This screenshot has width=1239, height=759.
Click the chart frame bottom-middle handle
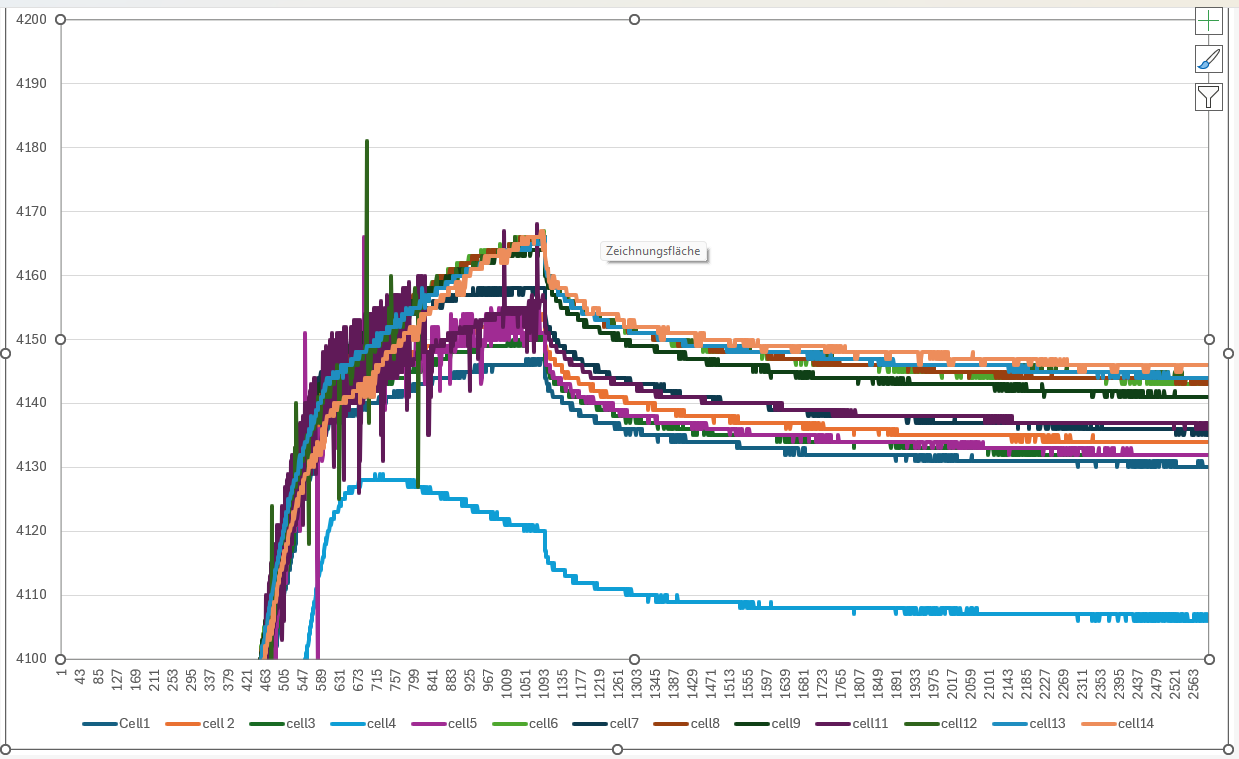coord(618,749)
